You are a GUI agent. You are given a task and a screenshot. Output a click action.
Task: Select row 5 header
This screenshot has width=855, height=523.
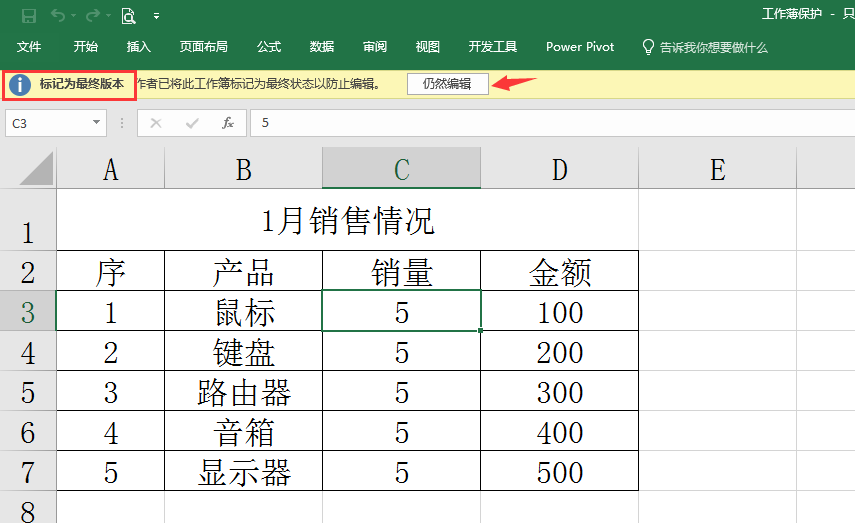coord(28,391)
